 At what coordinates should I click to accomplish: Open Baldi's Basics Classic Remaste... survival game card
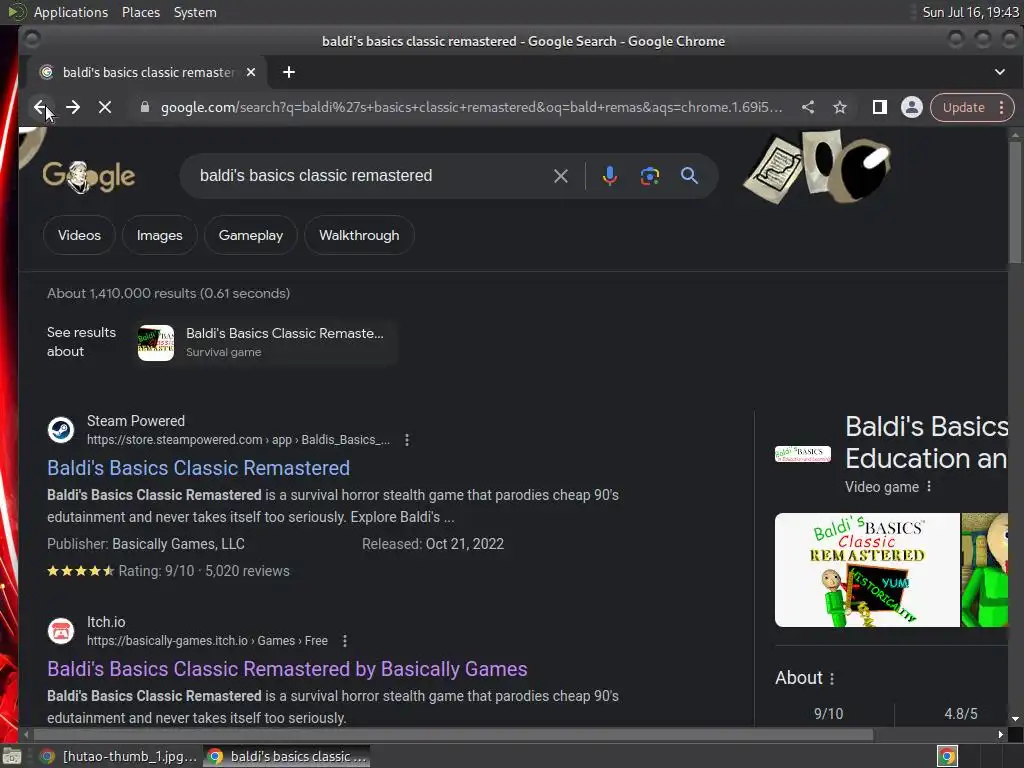[x=266, y=342]
